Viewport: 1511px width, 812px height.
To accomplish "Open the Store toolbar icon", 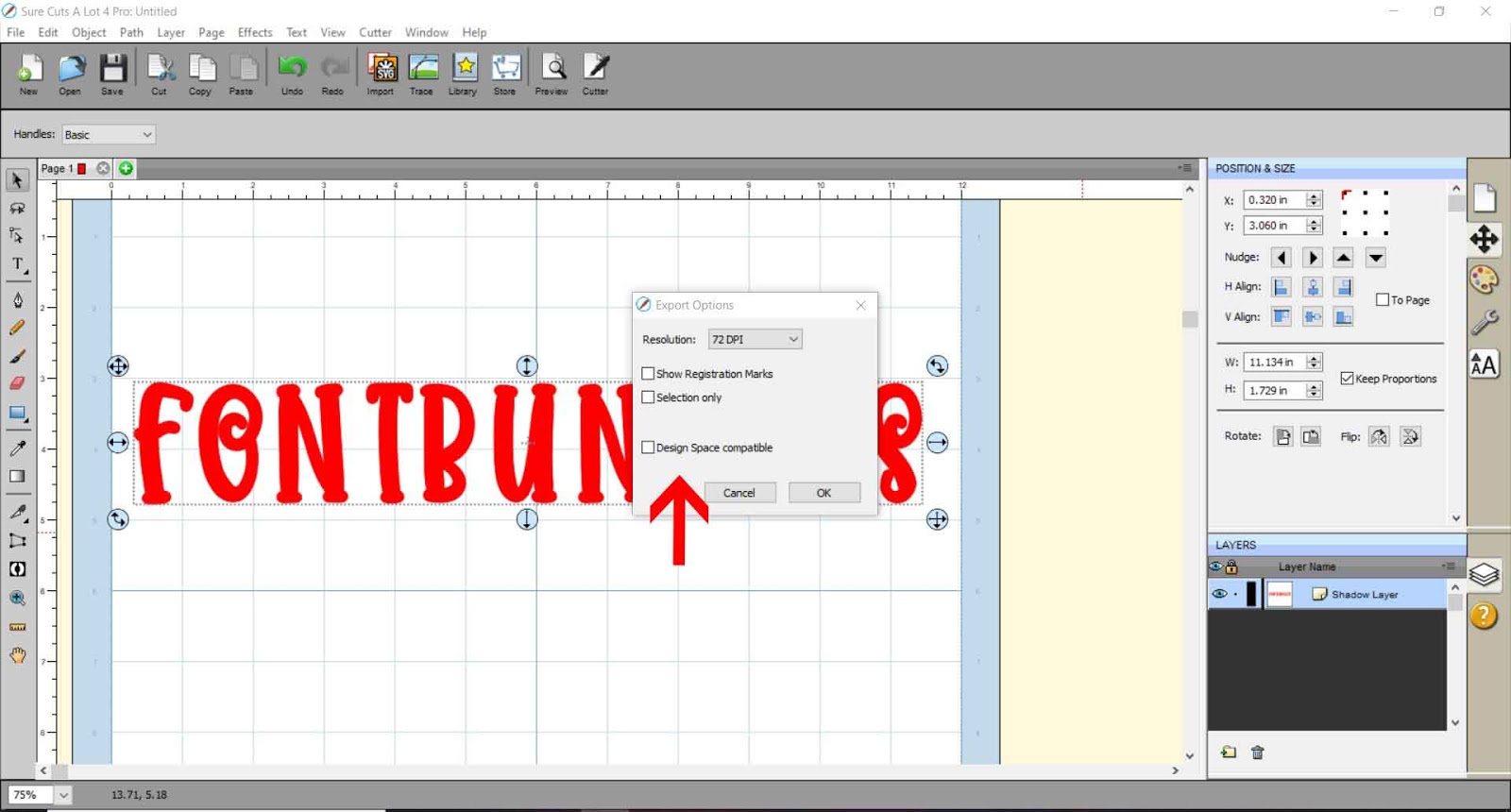I will tap(505, 74).
